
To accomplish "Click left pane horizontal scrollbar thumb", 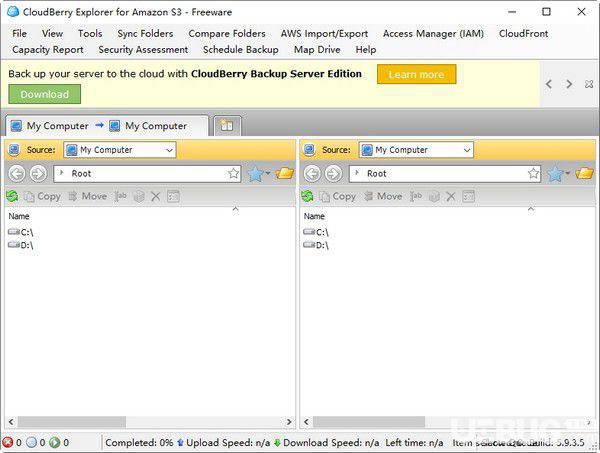I will pos(72,422).
